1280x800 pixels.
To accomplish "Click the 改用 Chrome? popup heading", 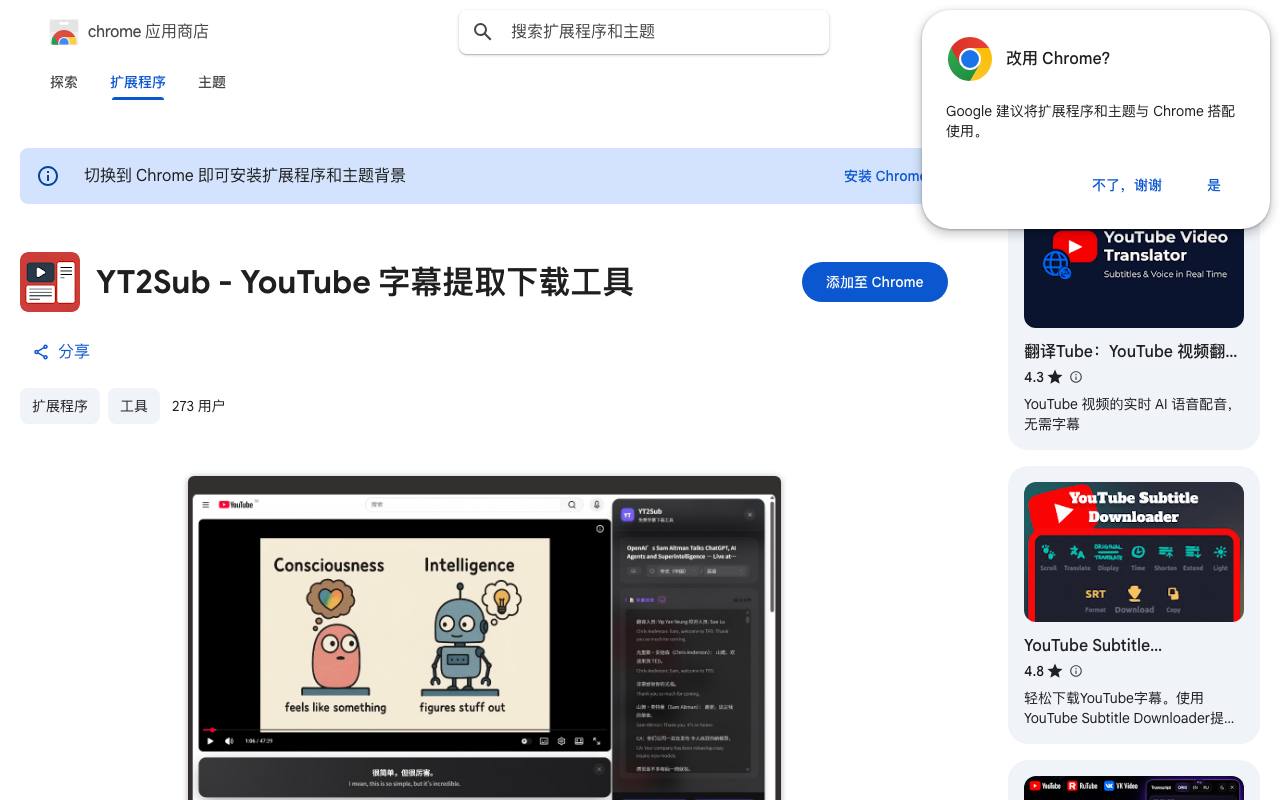I will click(x=1058, y=58).
